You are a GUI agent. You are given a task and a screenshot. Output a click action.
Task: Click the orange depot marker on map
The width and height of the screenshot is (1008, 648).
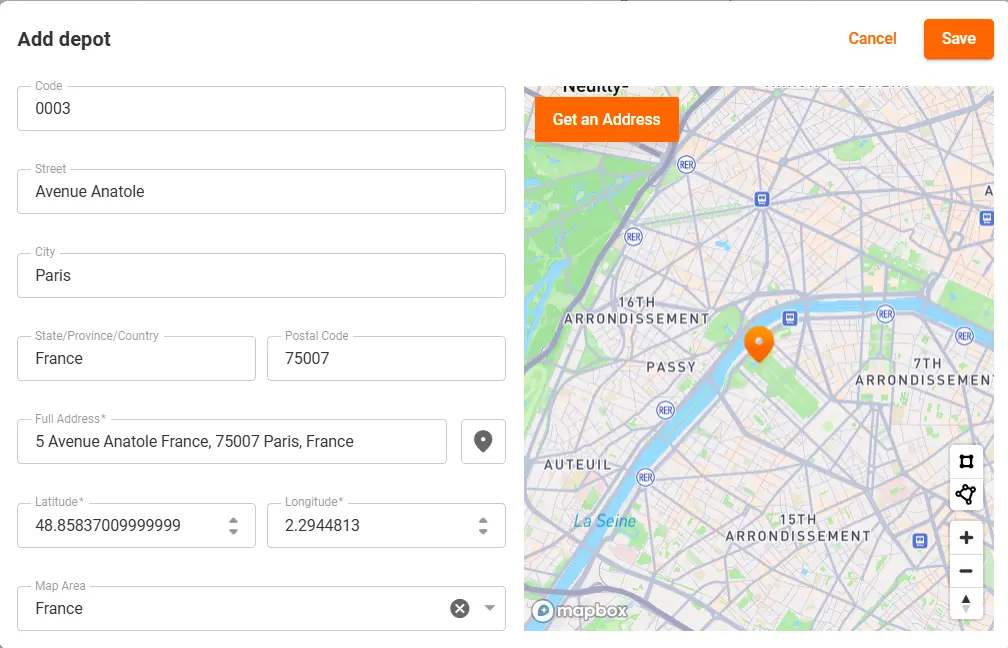pos(759,343)
